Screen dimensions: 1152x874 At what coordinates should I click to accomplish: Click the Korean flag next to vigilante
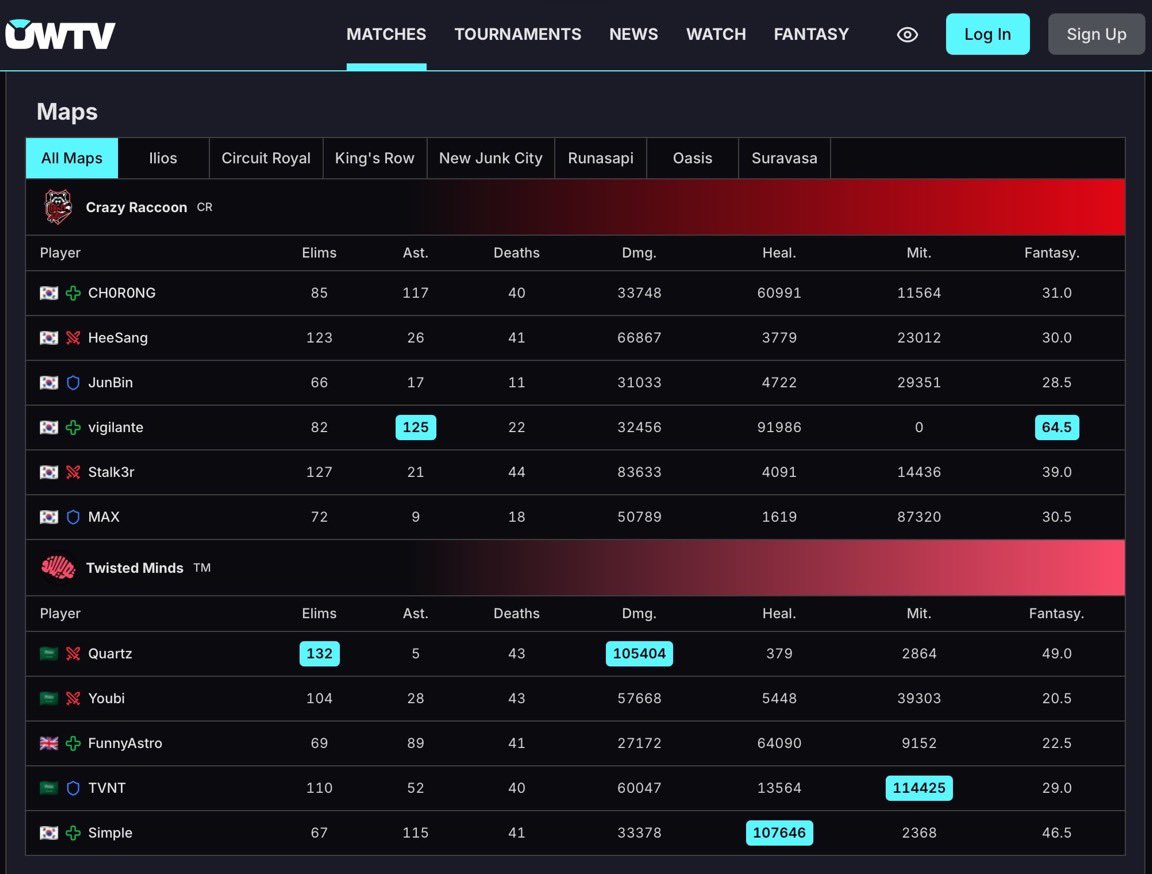(48, 427)
